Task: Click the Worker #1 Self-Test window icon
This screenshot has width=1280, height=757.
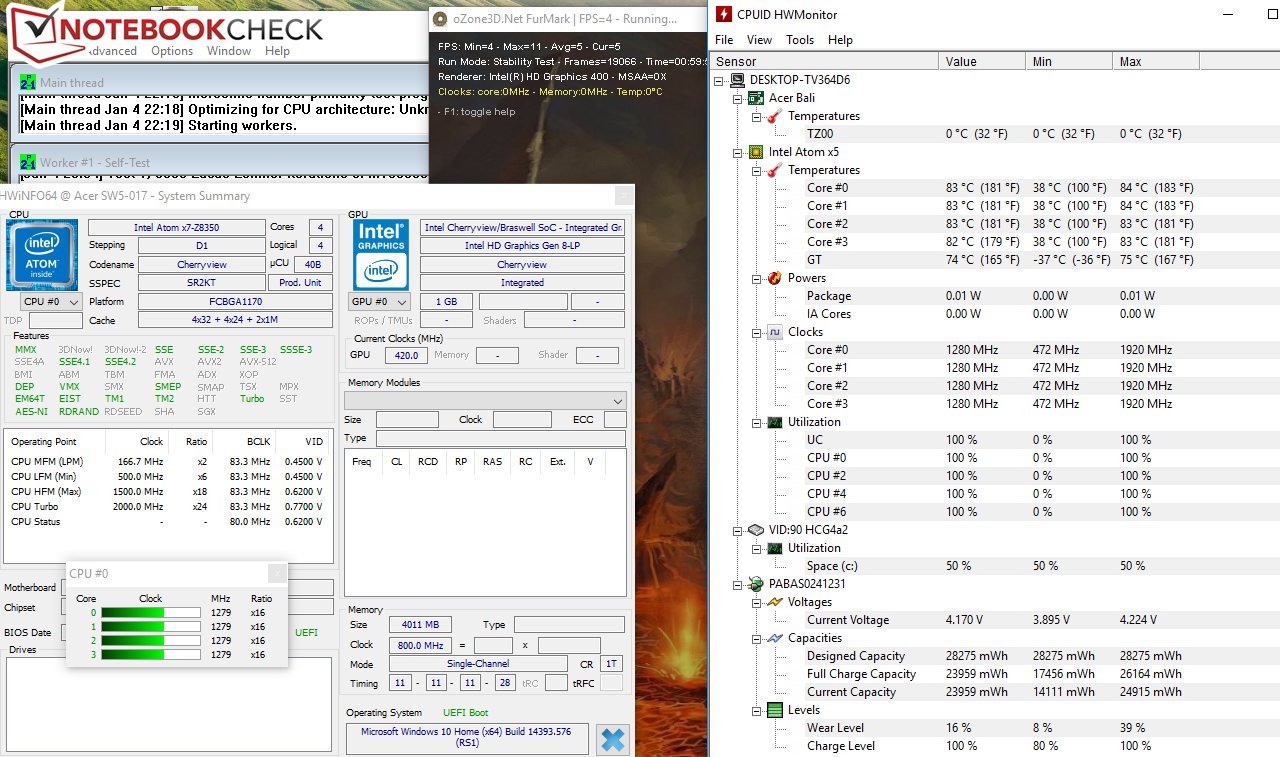Action: [x=28, y=162]
